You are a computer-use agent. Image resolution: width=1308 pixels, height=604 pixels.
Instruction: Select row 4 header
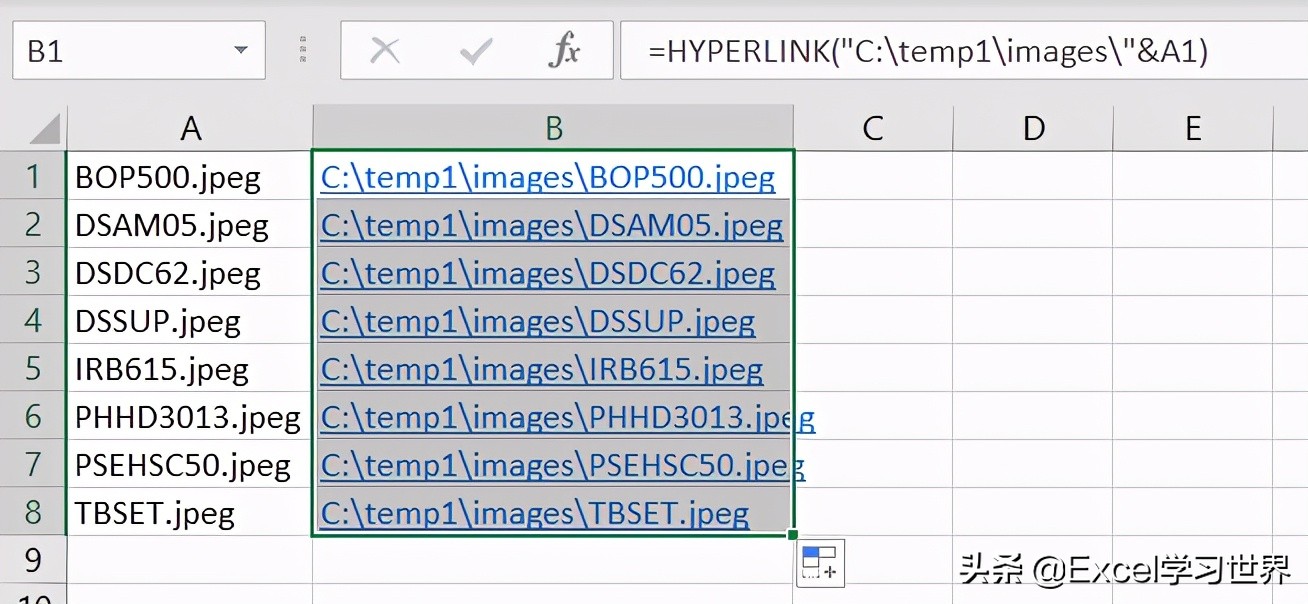(33, 320)
